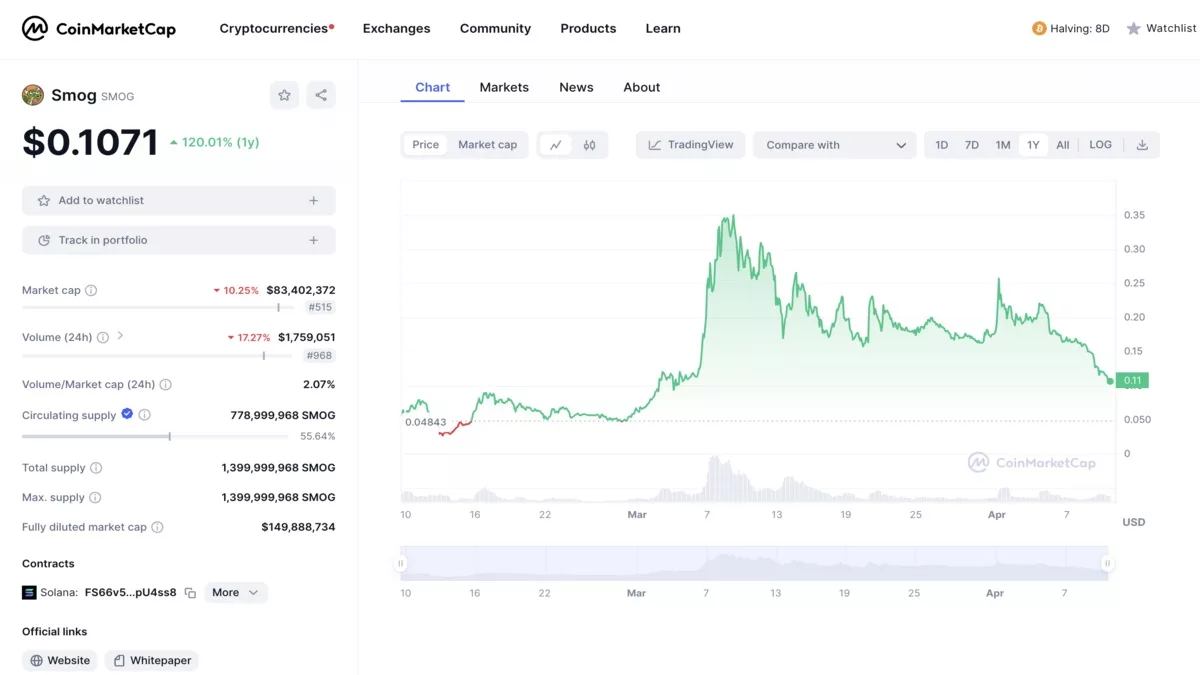Click the current price 0.11 chart label
1200x675 pixels.
[x=1133, y=380]
